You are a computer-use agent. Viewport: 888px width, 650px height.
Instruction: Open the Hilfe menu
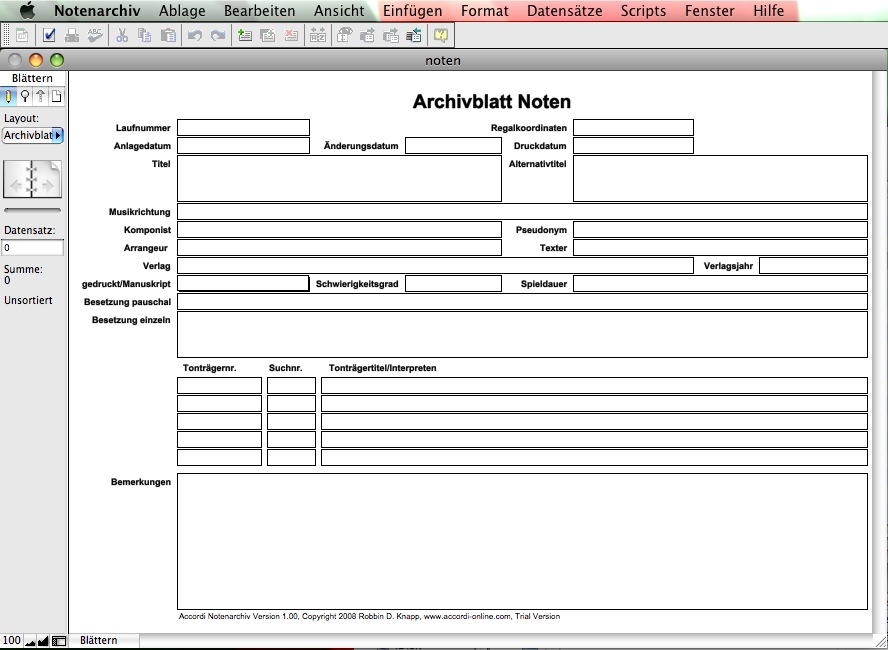pos(769,10)
